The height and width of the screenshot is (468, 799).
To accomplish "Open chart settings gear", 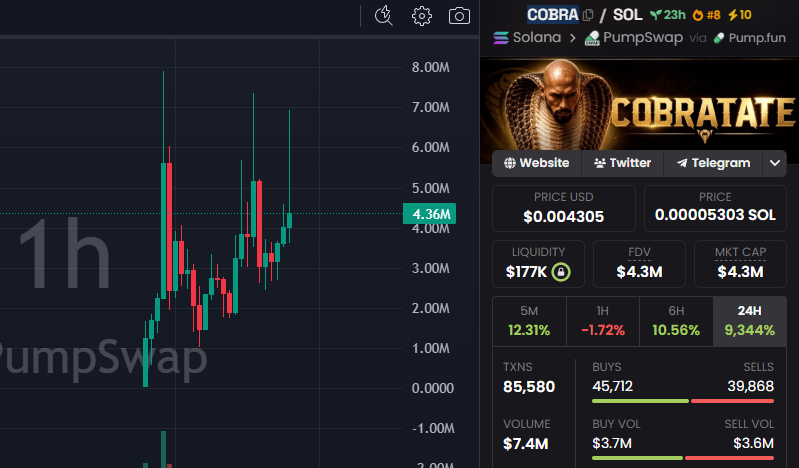I will click(421, 16).
